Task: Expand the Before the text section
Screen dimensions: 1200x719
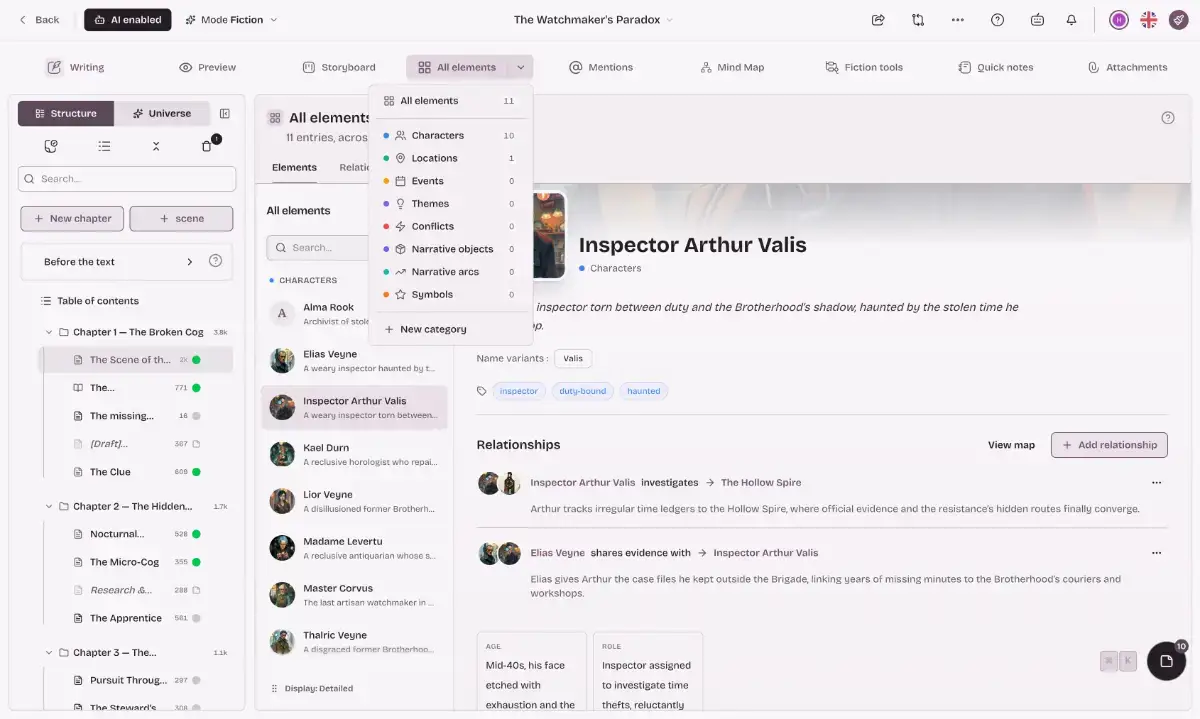Action: (x=190, y=262)
